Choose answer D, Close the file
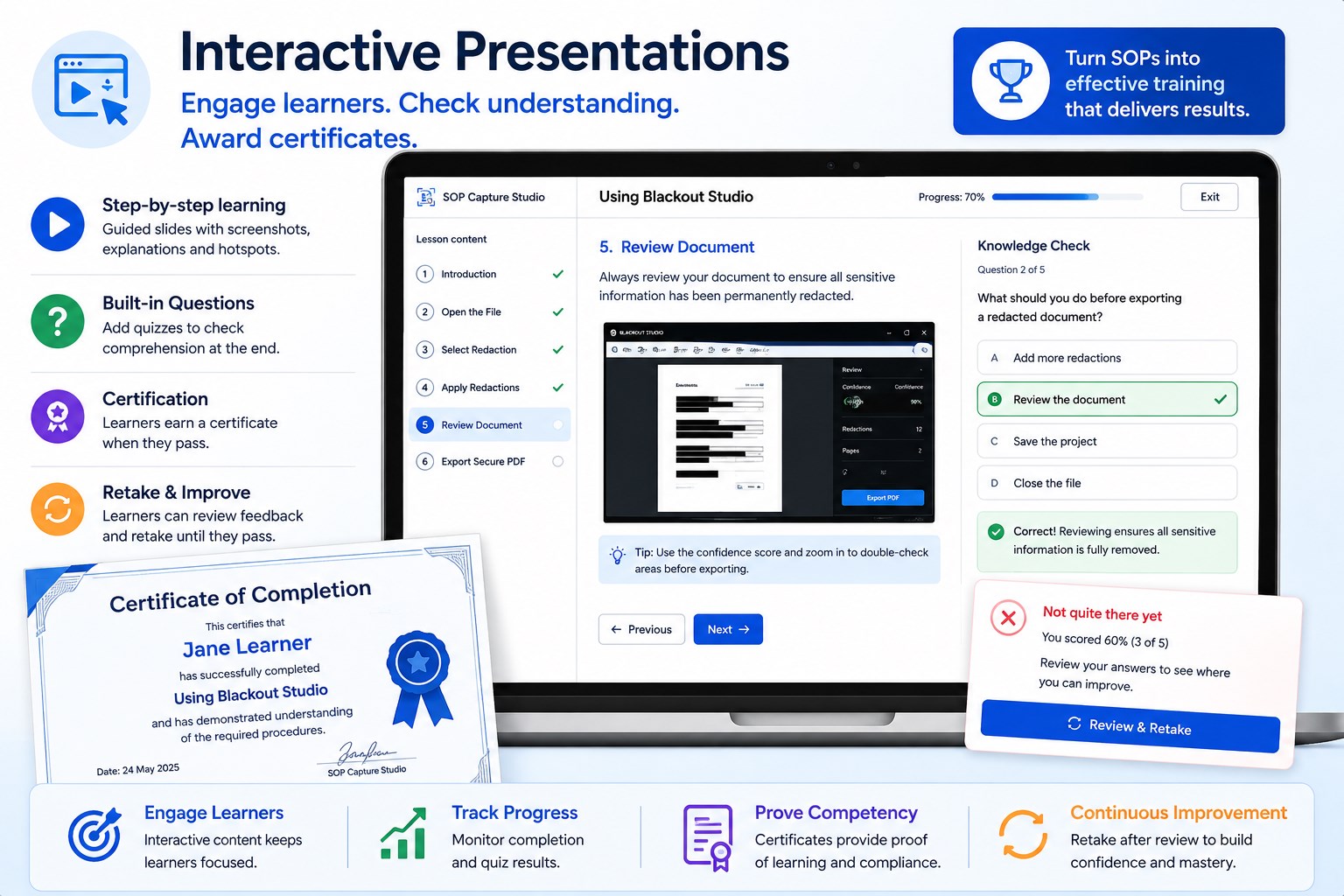The height and width of the screenshot is (896, 1344). click(1107, 483)
